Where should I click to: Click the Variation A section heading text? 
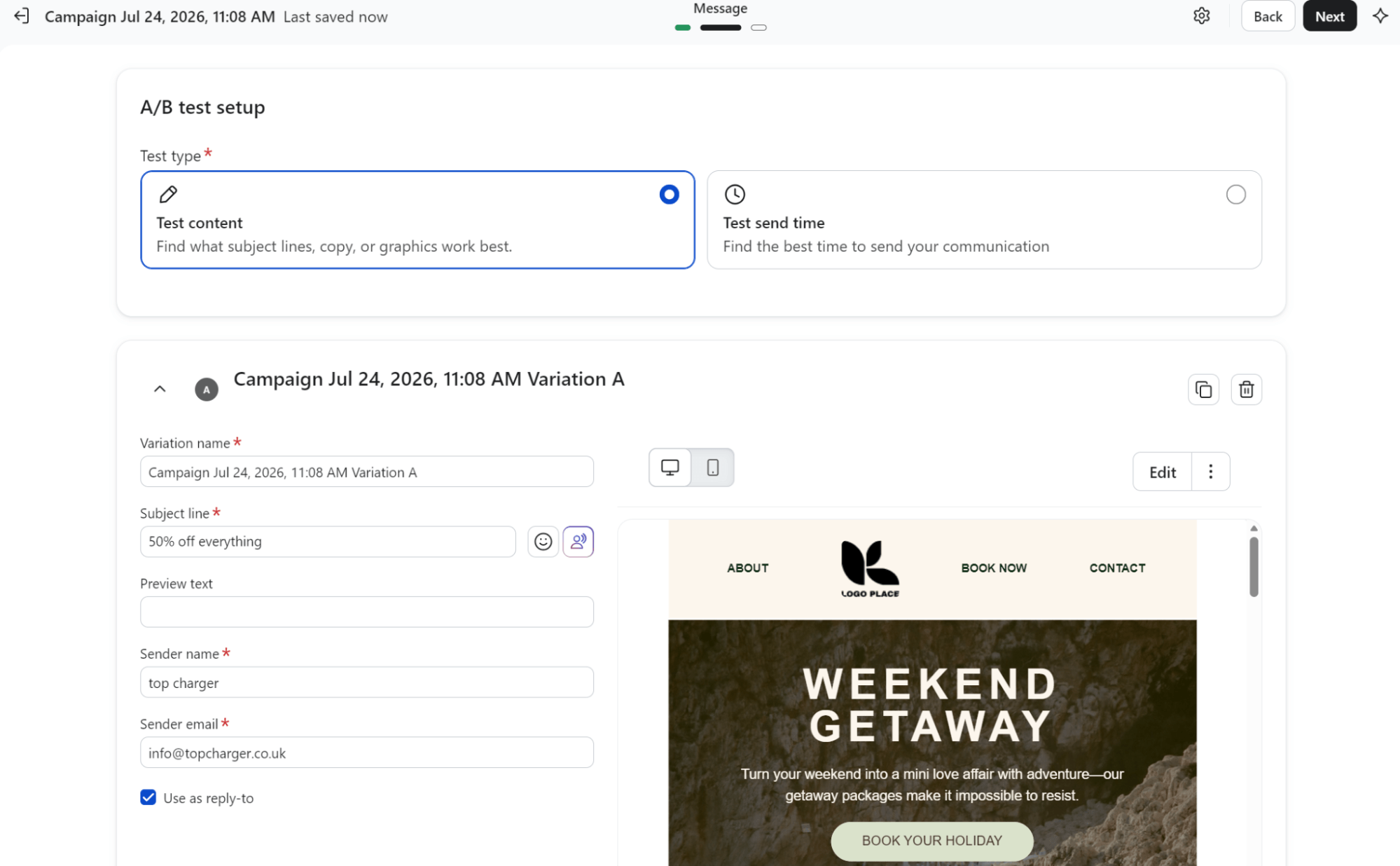click(429, 379)
